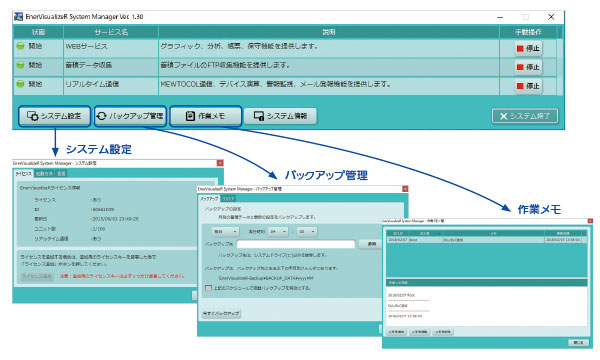Open システム情報 window
This screenshot has width=600, height=360.
[280, 116]
